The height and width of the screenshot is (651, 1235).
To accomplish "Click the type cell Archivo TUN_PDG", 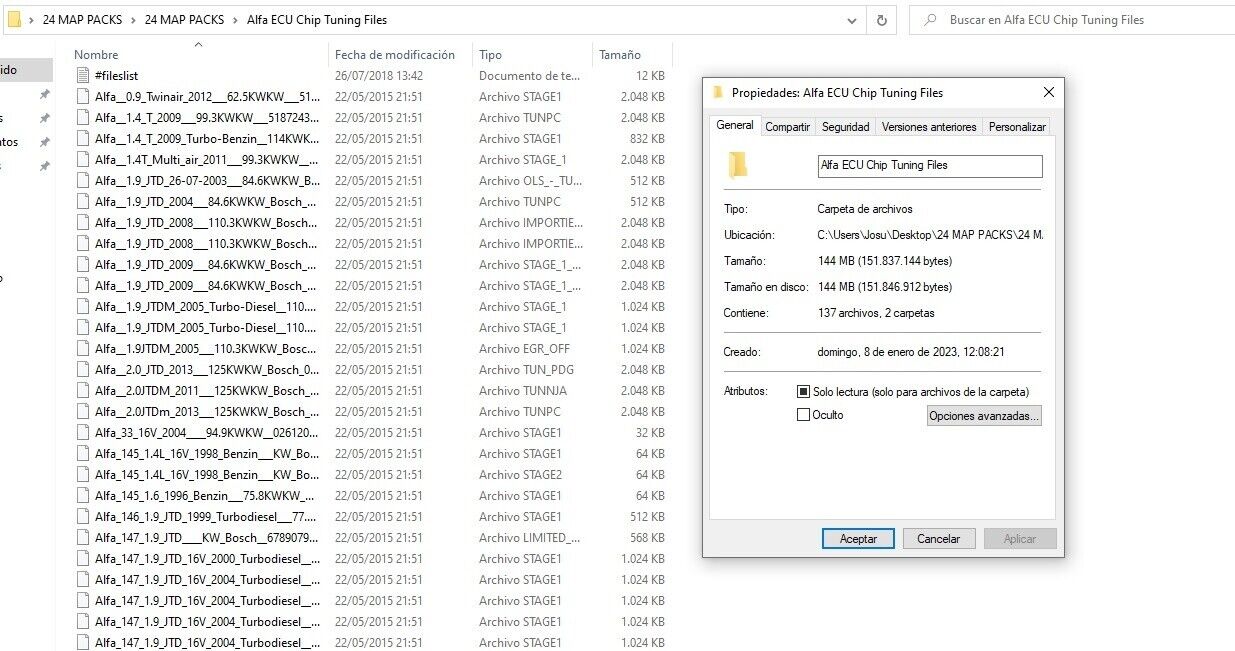I will click(x=527, y=370).
